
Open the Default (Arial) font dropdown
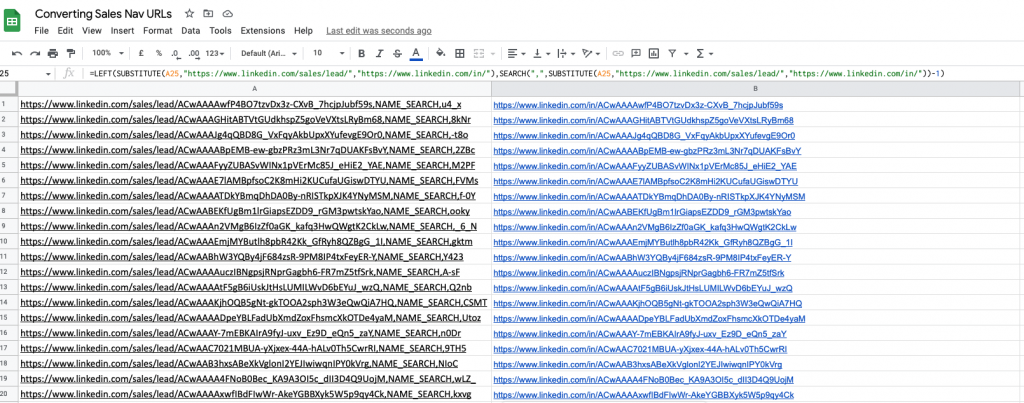click(266, 53)
